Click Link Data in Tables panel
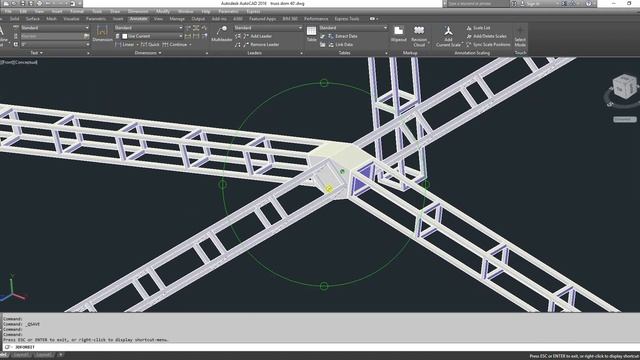Viewport: 640px width, 360px height. [340, 44]
